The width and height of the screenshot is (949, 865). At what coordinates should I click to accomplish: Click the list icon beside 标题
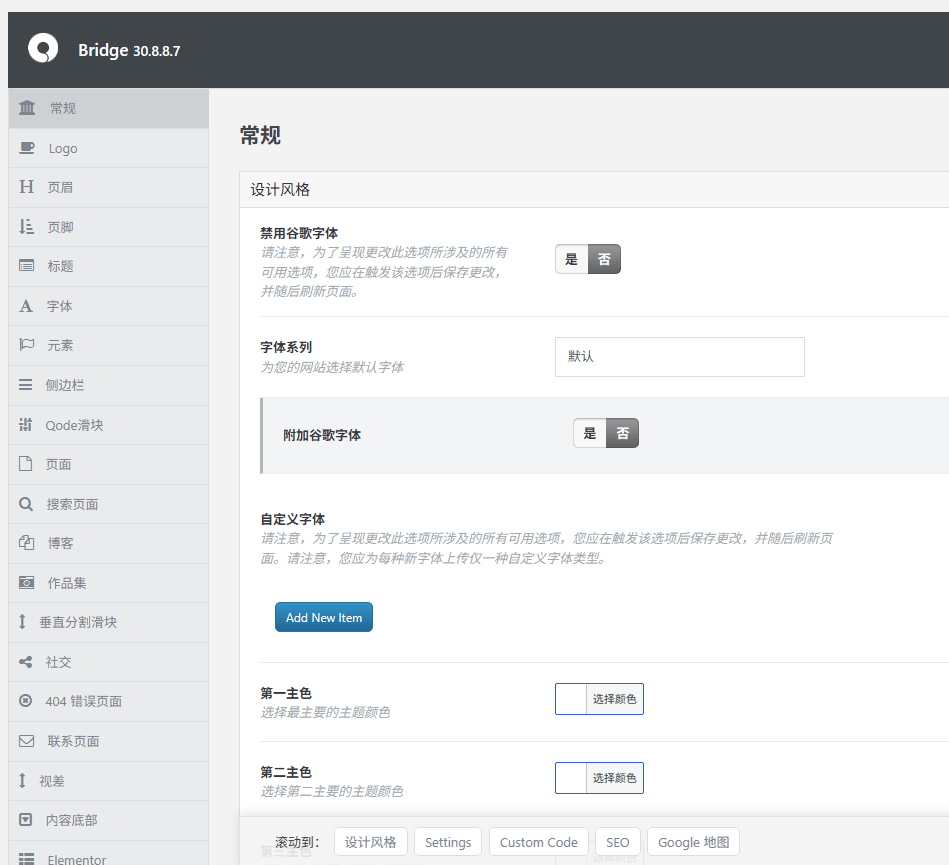point(27,266)
